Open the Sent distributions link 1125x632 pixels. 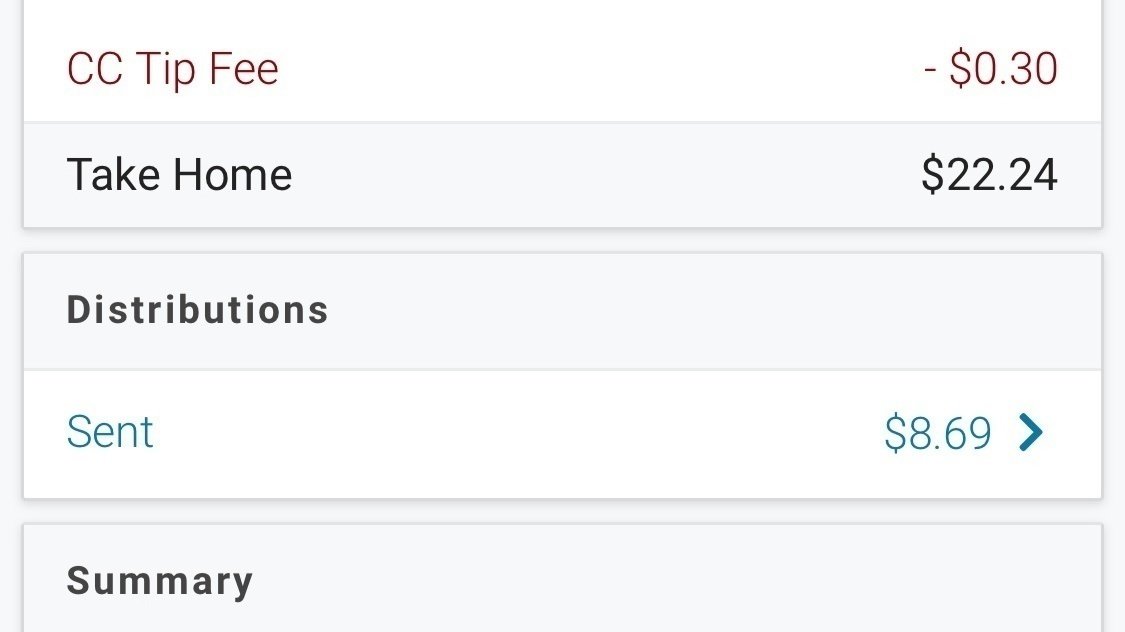[110, 433]
